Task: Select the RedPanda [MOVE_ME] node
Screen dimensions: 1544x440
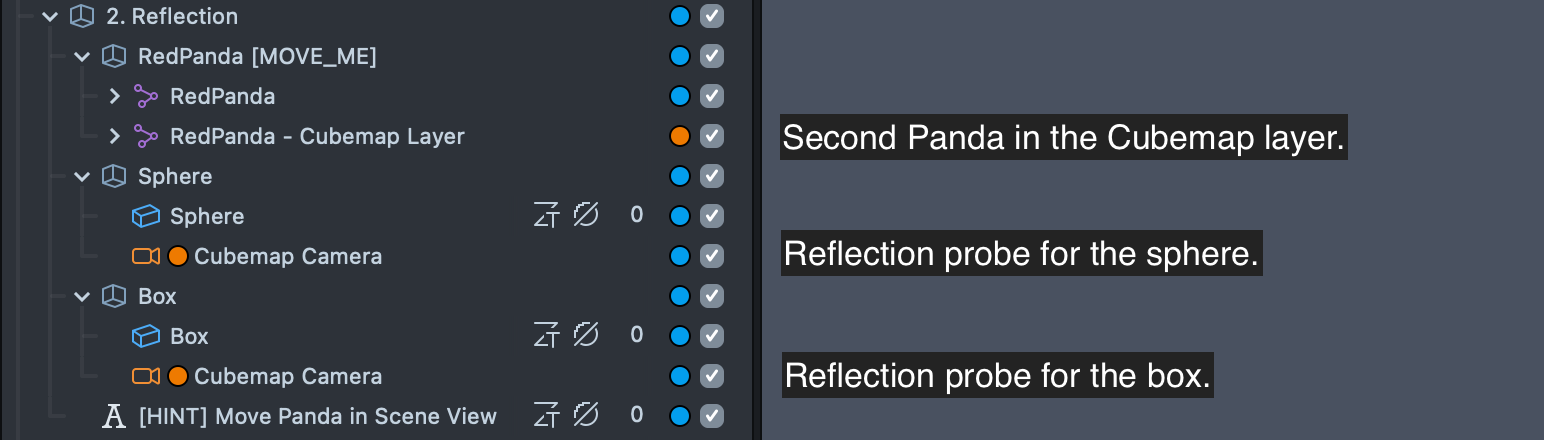Action: coord(257,56)
